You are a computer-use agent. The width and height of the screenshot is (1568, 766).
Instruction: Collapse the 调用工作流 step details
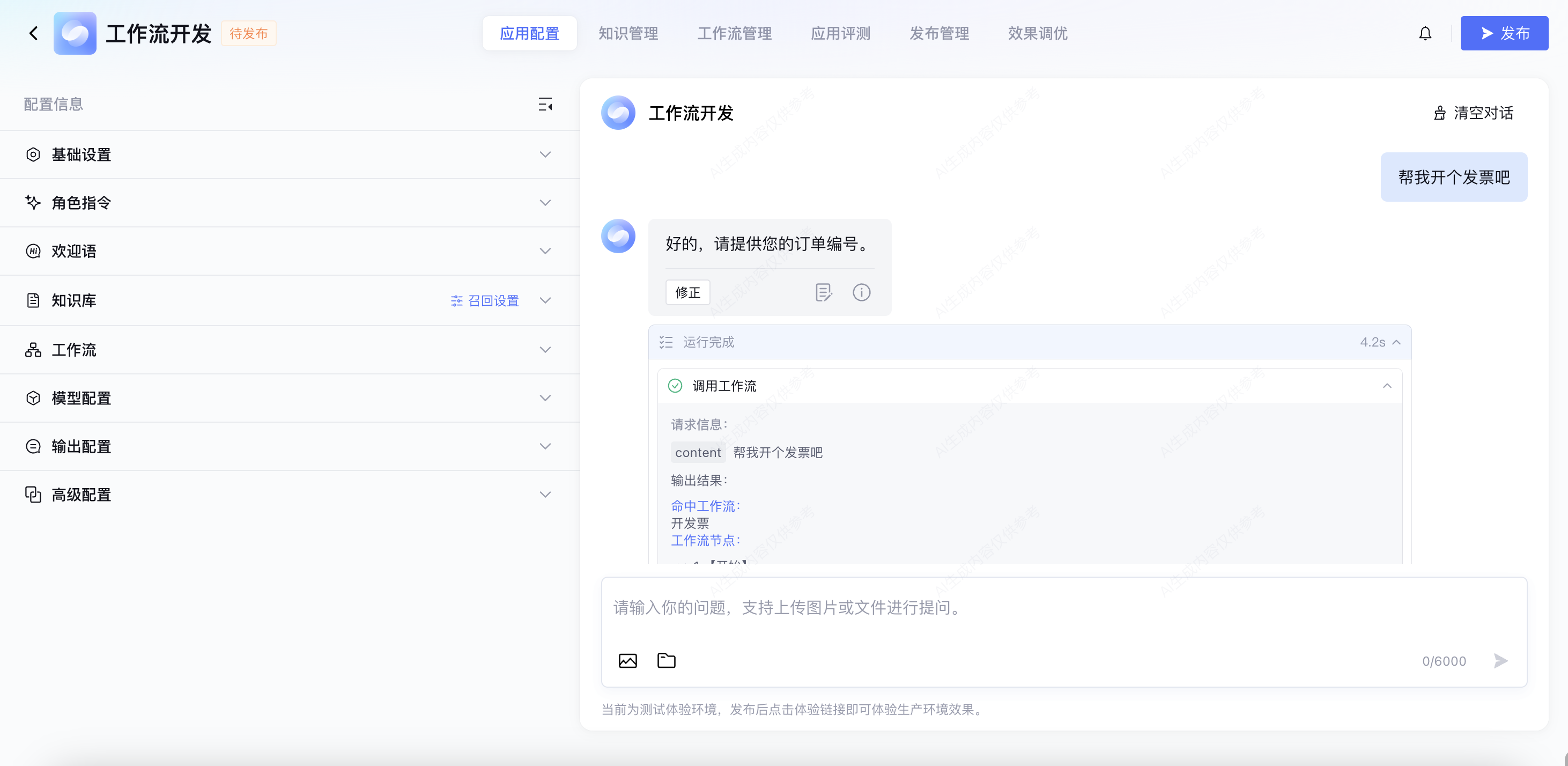[x=1387, y=386]
